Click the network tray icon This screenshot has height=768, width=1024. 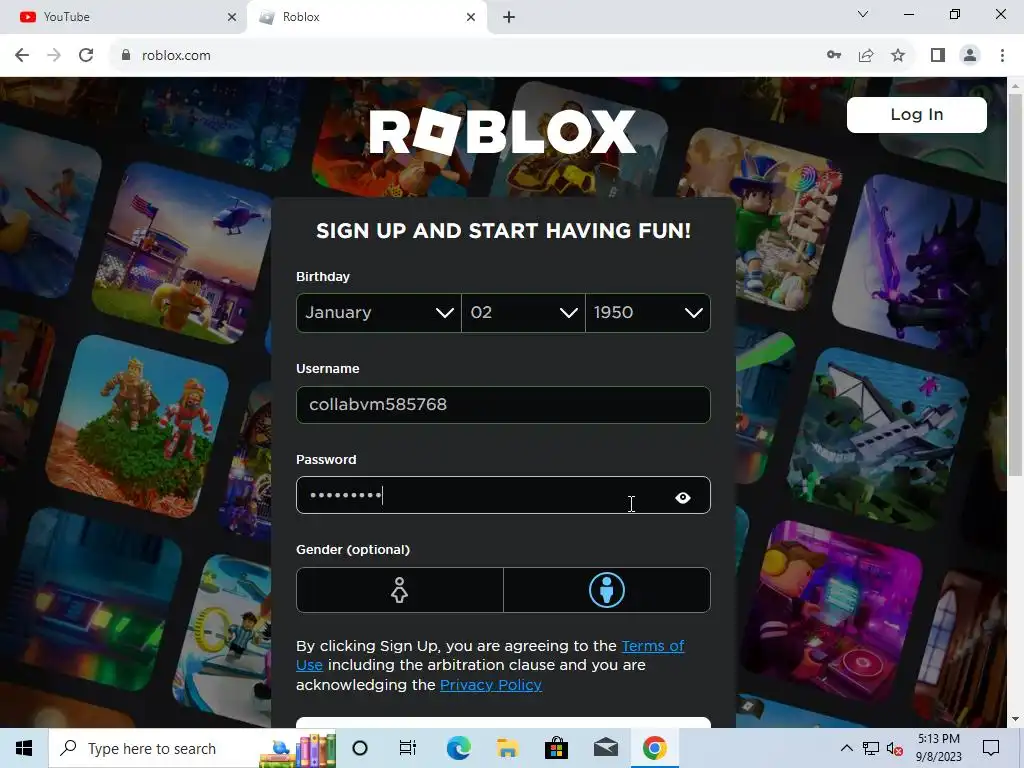tap(871, 748)
